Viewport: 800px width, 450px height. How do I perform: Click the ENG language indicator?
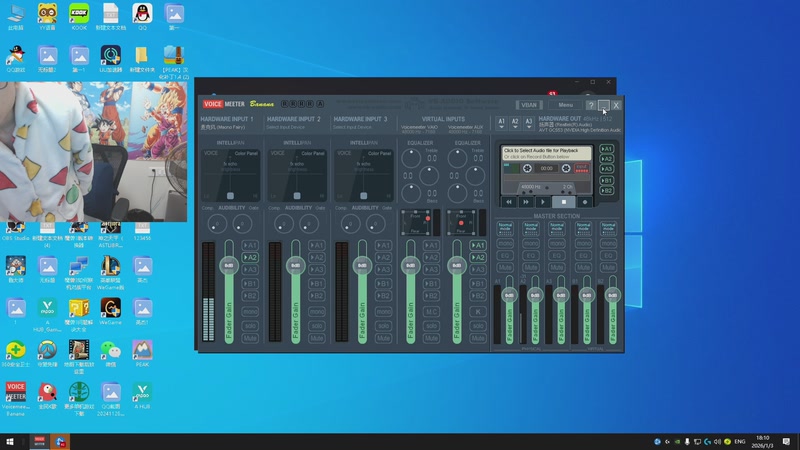tap(740, 441)
